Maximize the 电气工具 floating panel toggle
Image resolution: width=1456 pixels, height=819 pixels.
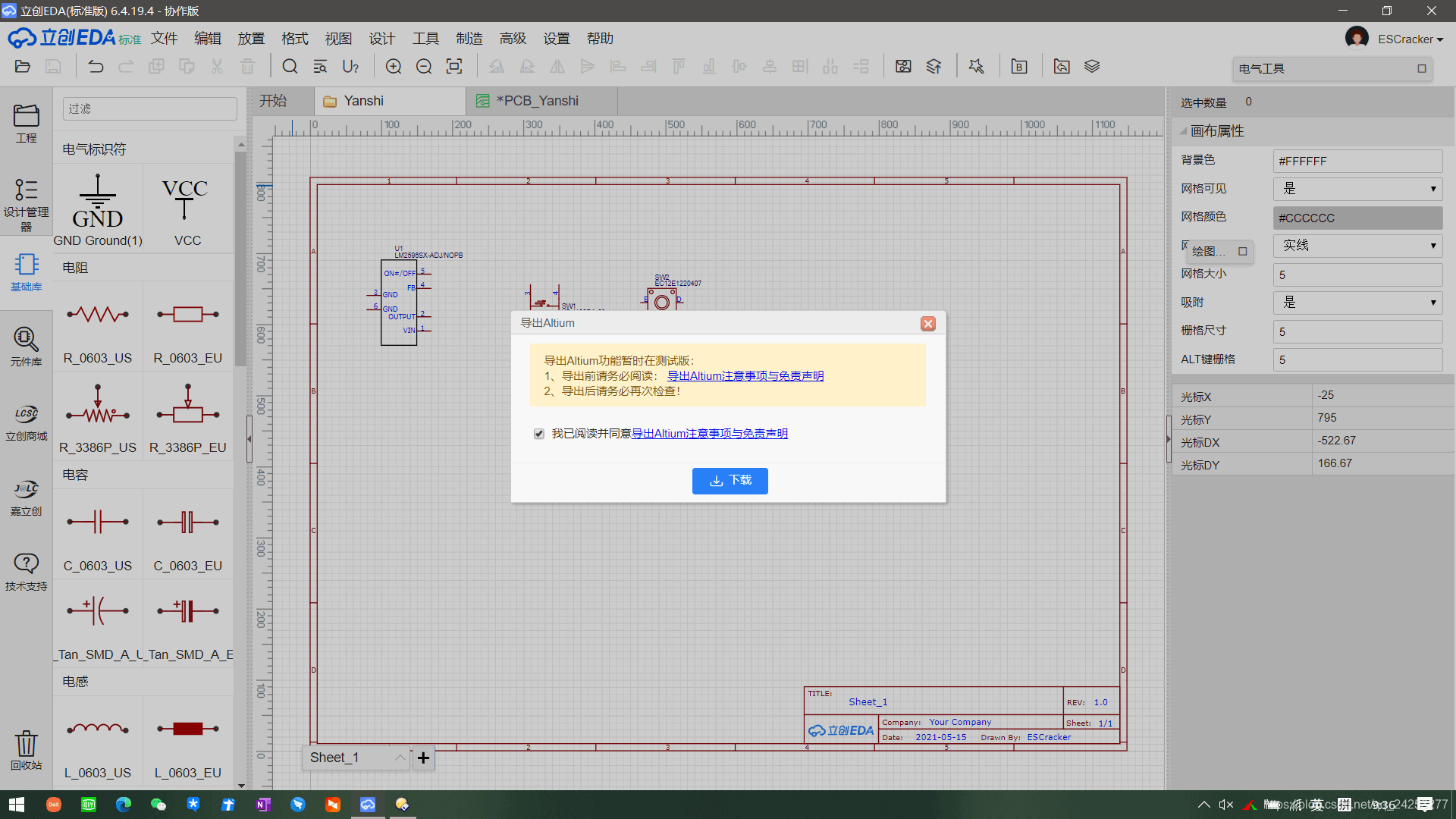(x=1422, y=68)
